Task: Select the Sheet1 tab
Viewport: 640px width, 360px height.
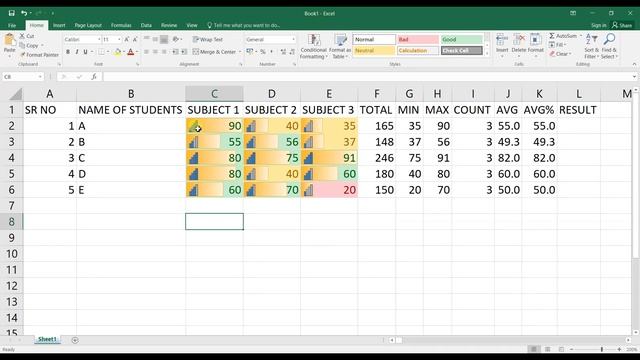Action: point(47,339)
